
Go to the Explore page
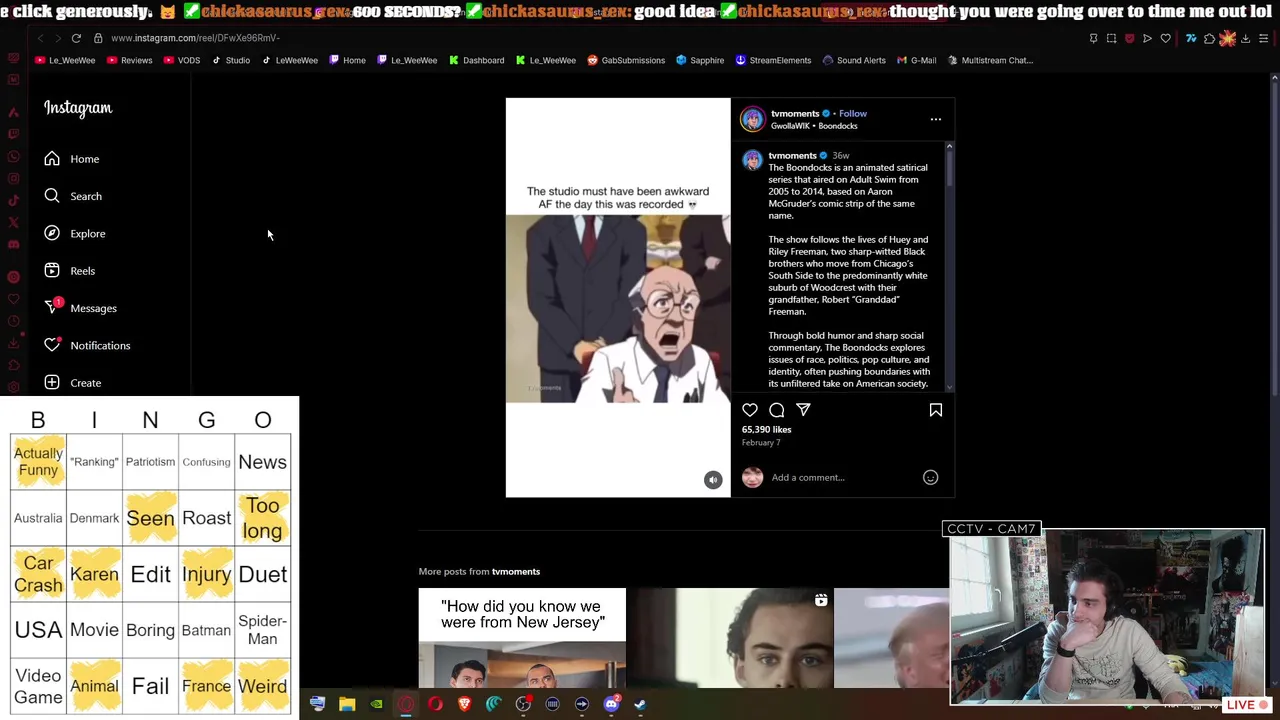click(x=74, y=233)
